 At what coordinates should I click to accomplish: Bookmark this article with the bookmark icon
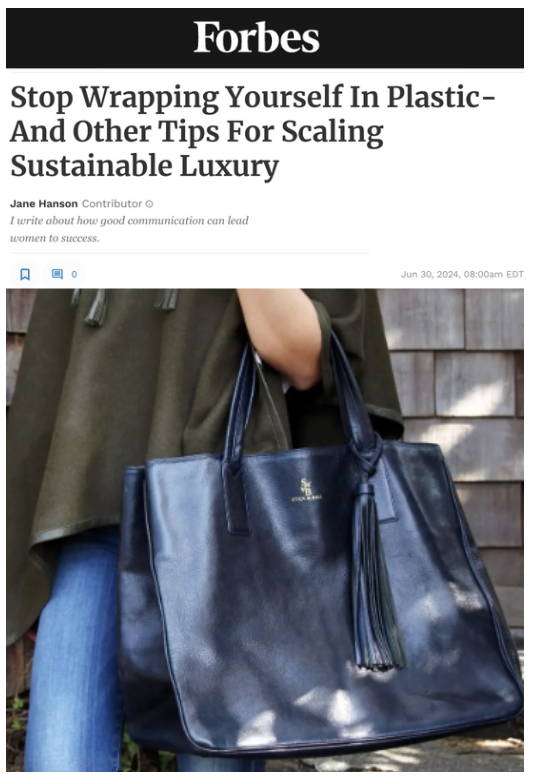click(x=25, y=274)
